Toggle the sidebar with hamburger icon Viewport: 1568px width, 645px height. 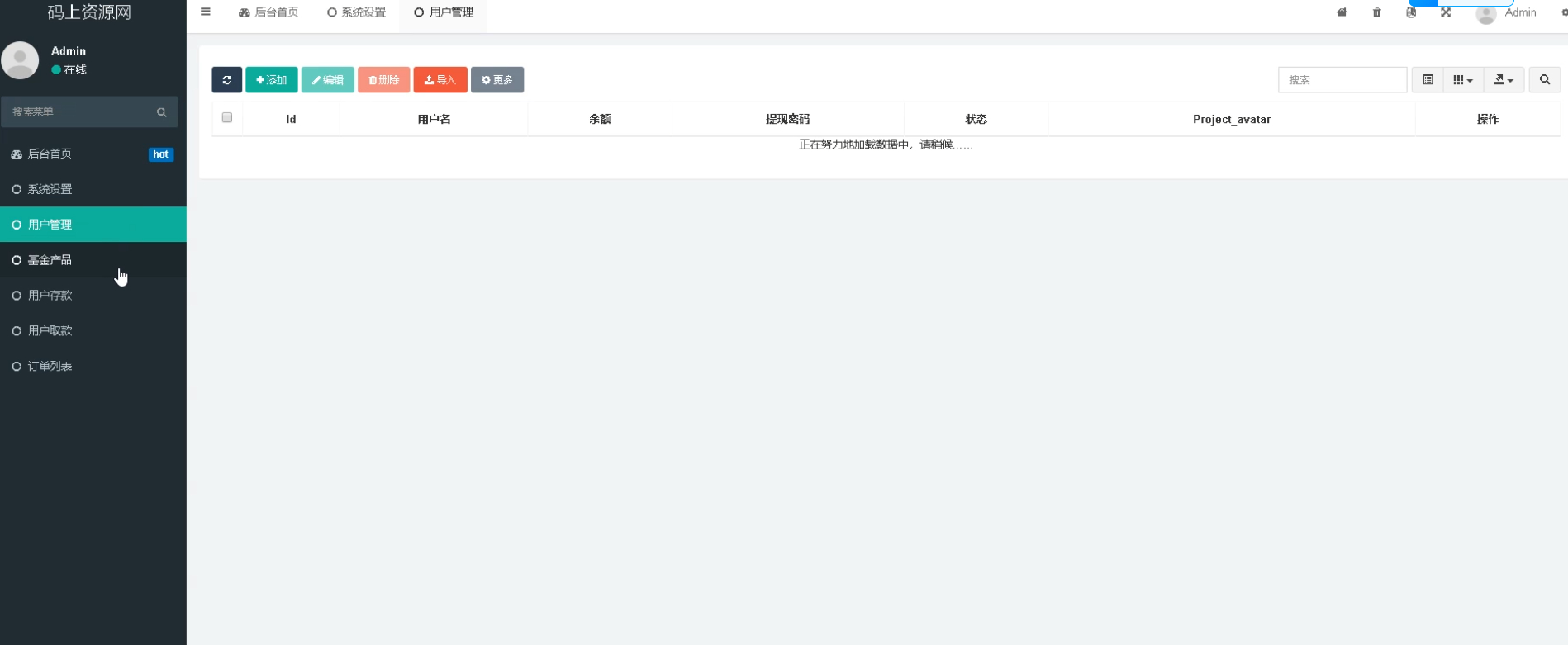[206, 12]
